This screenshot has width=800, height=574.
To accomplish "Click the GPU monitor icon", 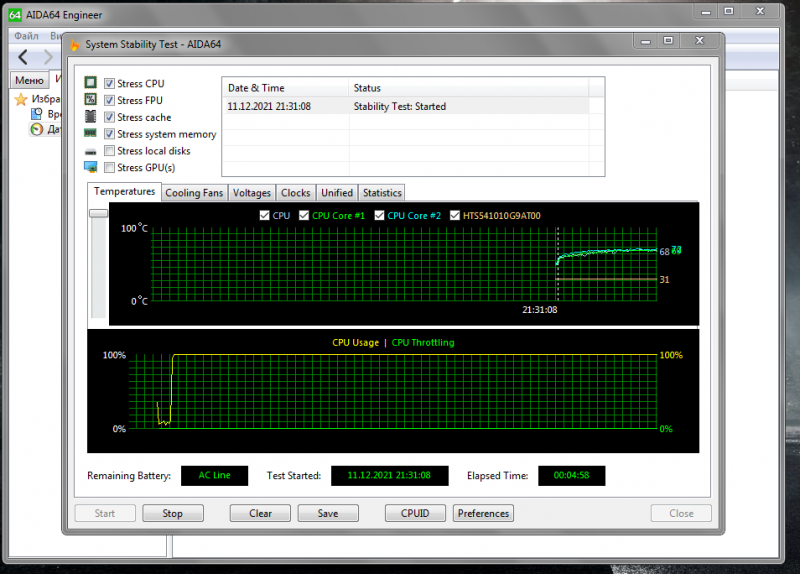I will [x=90, y=167].
